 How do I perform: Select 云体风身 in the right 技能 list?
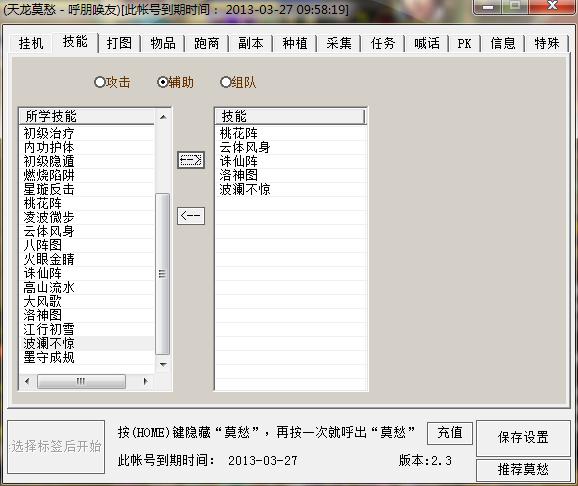[x=291, y=147]
